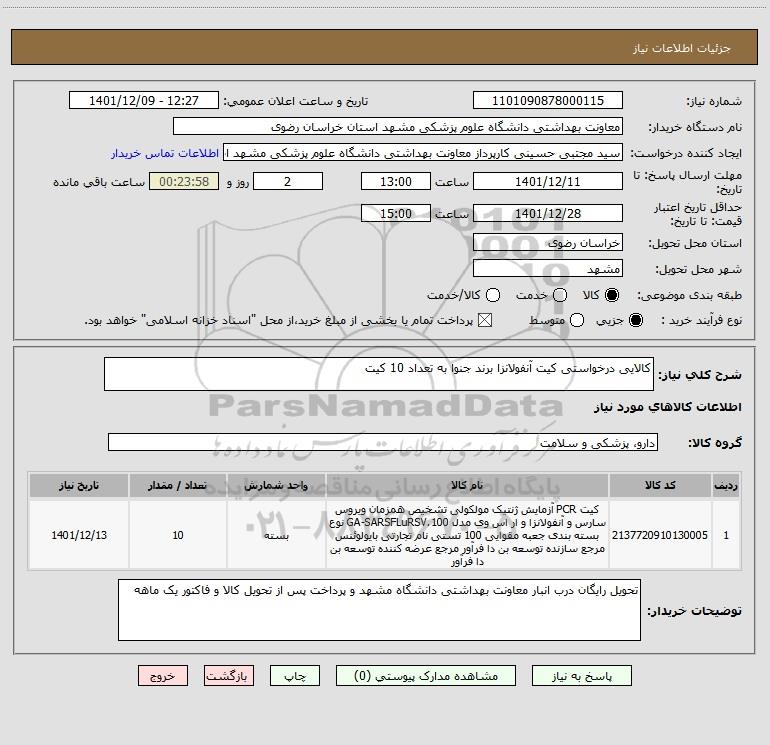This screenshot has height=745, width=770.
Task: Click the تاریخ نیاز column header
Action: [x=79, y=485]
